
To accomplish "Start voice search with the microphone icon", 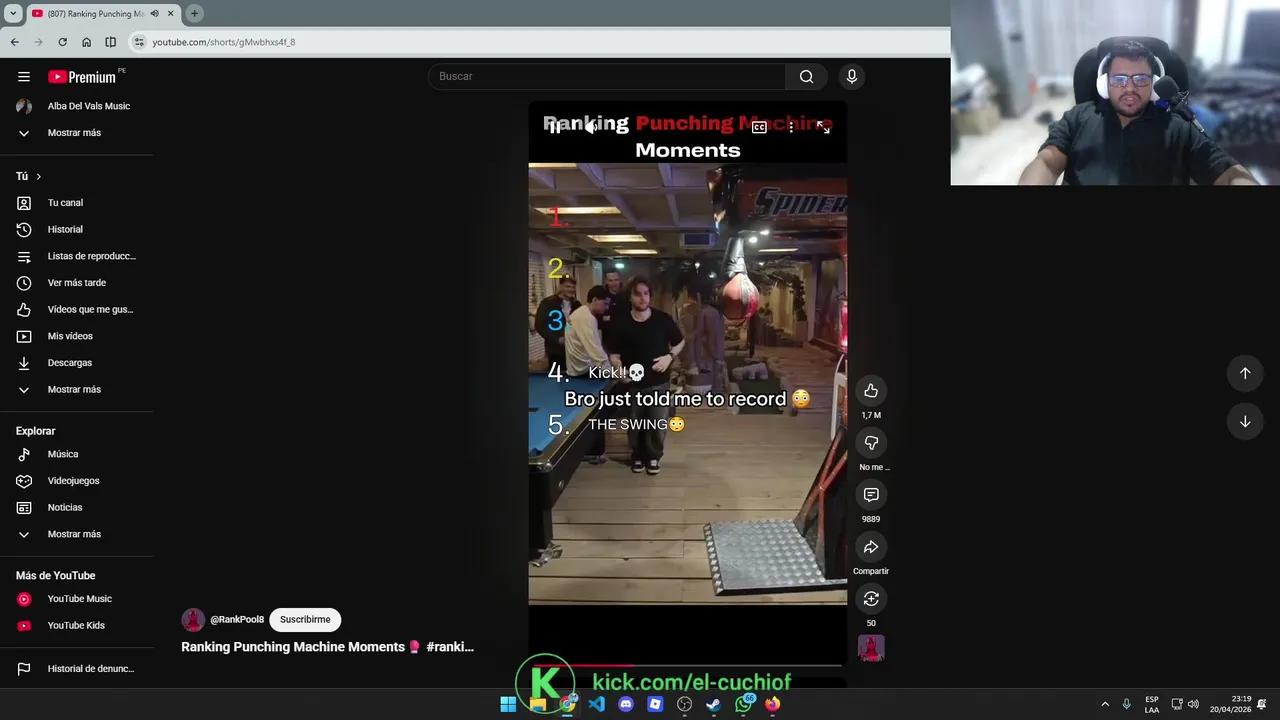I will [x=852, y=76].
